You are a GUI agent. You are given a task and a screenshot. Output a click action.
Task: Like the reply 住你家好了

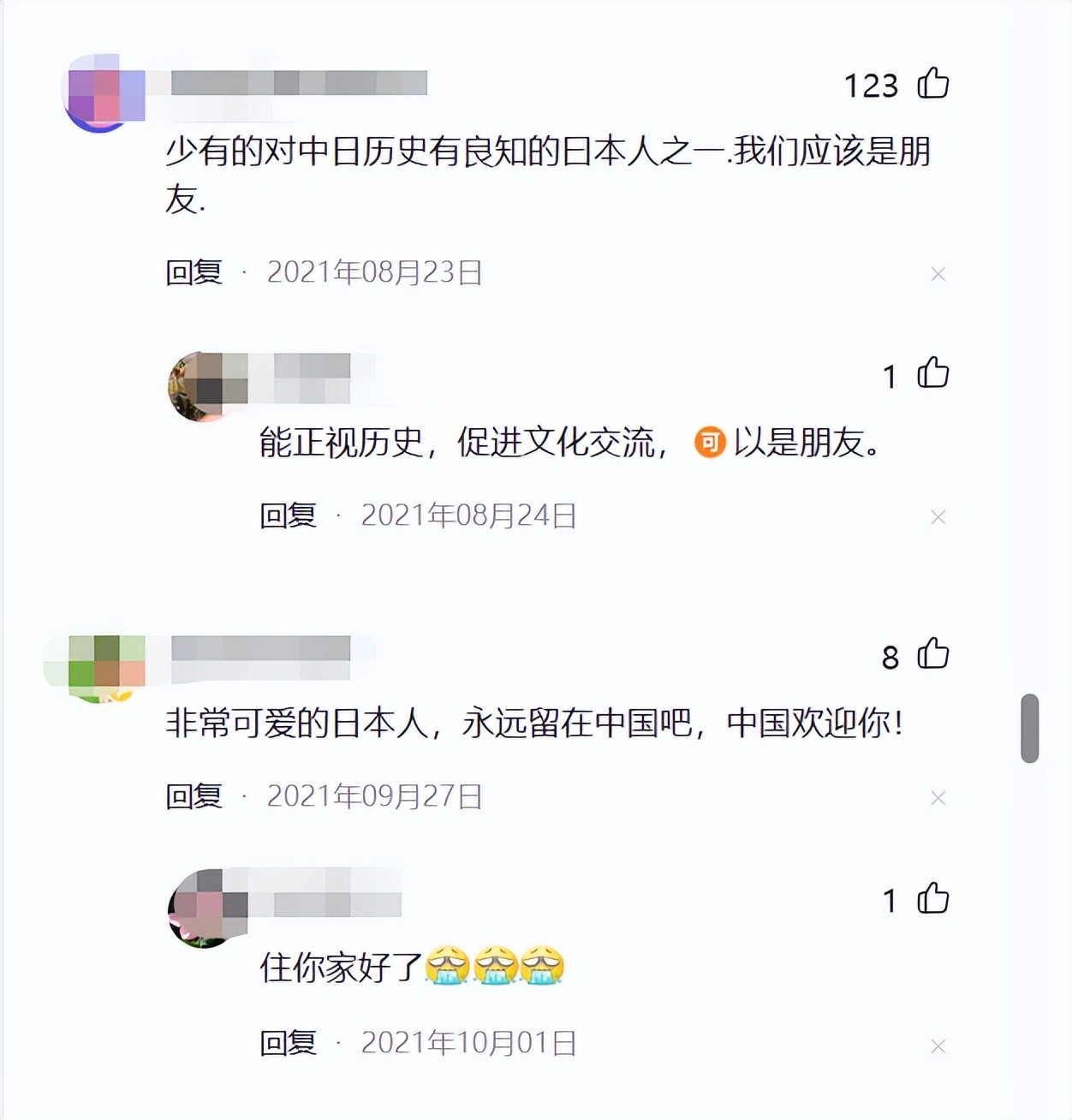pos(932,899)
